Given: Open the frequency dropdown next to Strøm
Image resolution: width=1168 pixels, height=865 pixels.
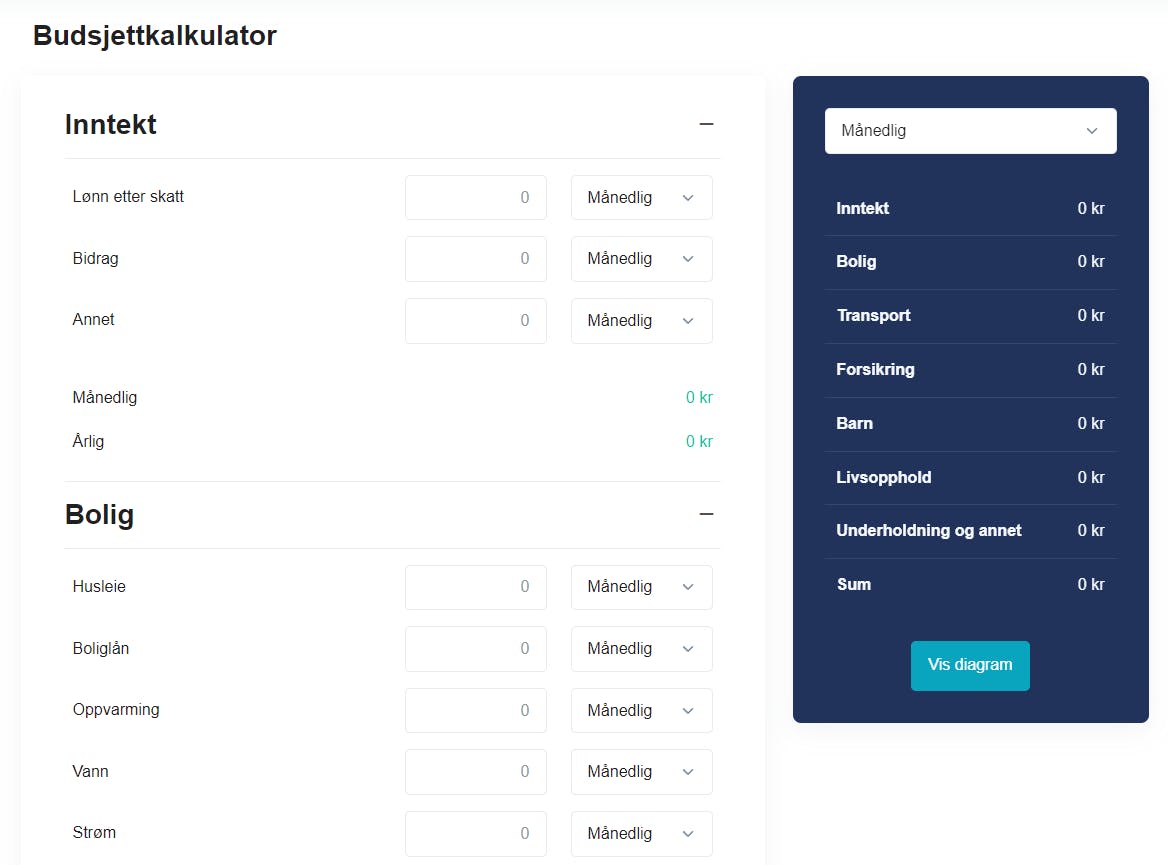Looking at the screenshot, I should pos(641,833).
